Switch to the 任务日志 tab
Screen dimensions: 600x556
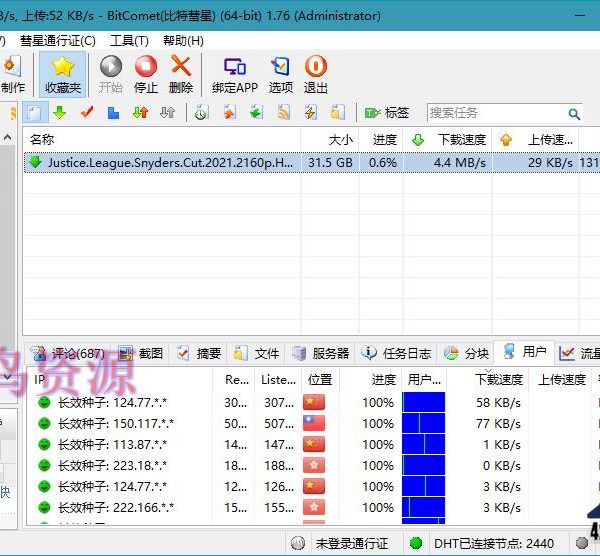pos(398,353)
